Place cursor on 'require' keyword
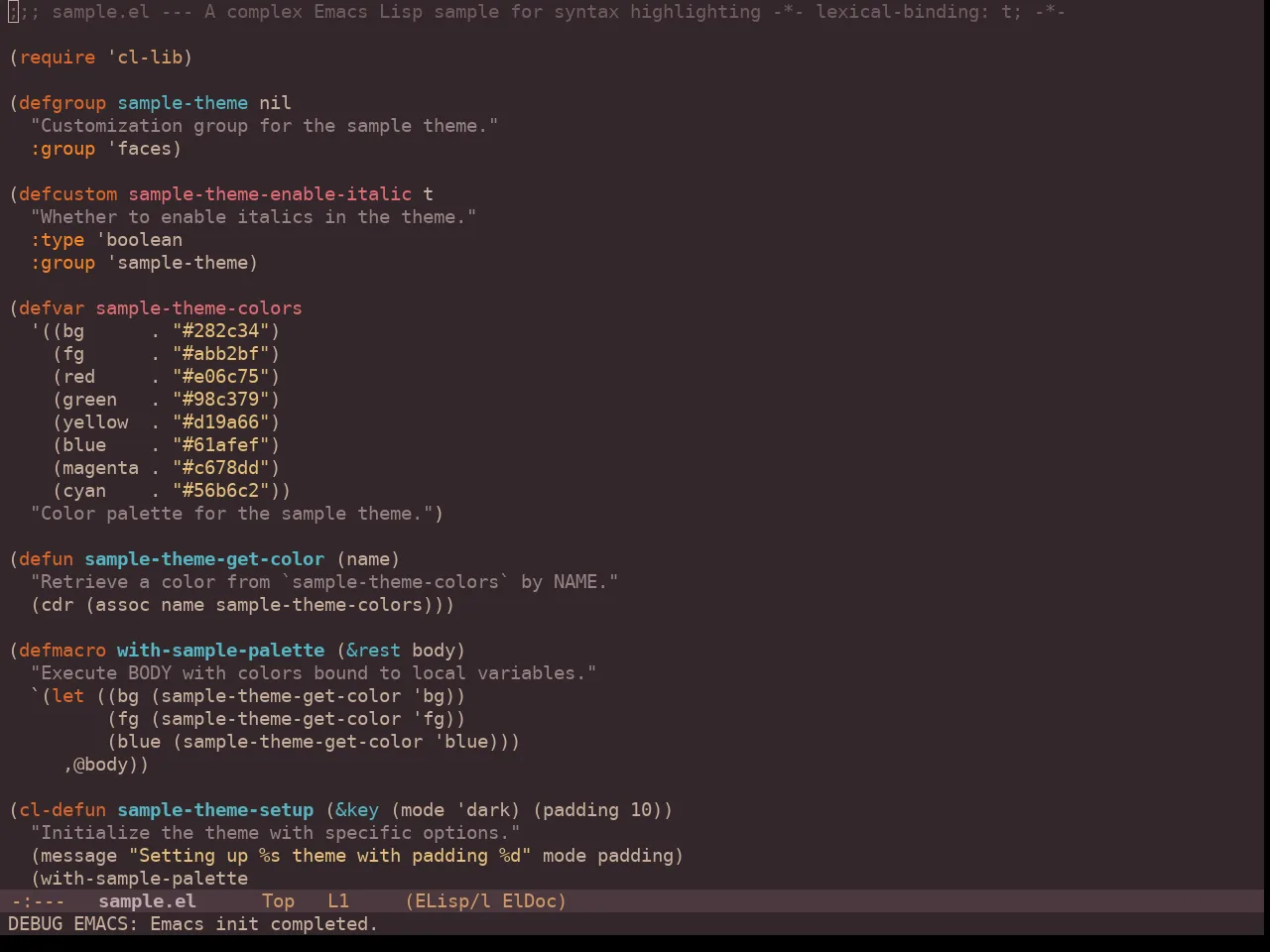The image size is (1270, 952). 58,58
